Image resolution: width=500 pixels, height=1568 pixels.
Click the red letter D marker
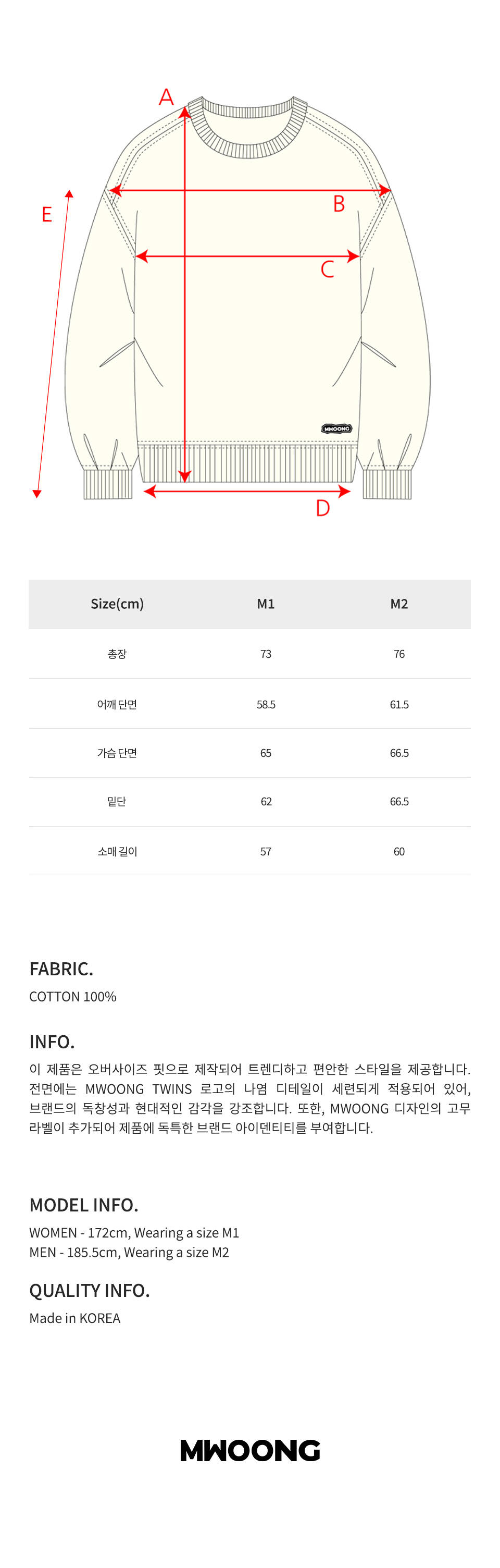click(x=322, y=508)
